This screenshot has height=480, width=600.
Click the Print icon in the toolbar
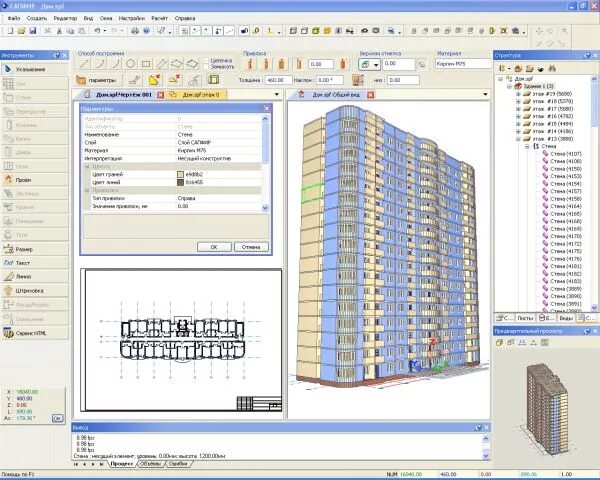coord(135,31)
